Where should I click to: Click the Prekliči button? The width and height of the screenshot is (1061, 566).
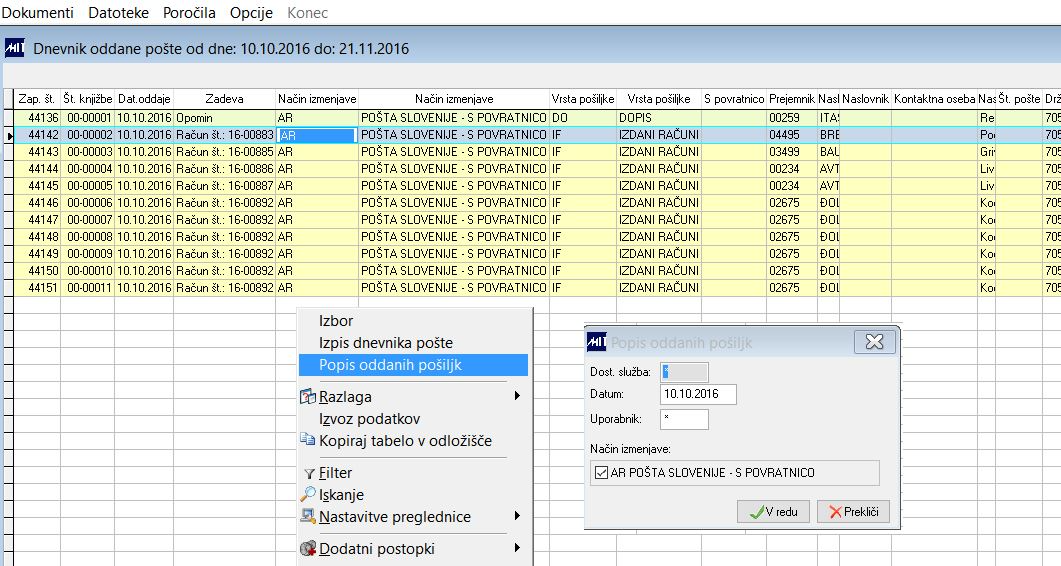(x=853, y=512)
